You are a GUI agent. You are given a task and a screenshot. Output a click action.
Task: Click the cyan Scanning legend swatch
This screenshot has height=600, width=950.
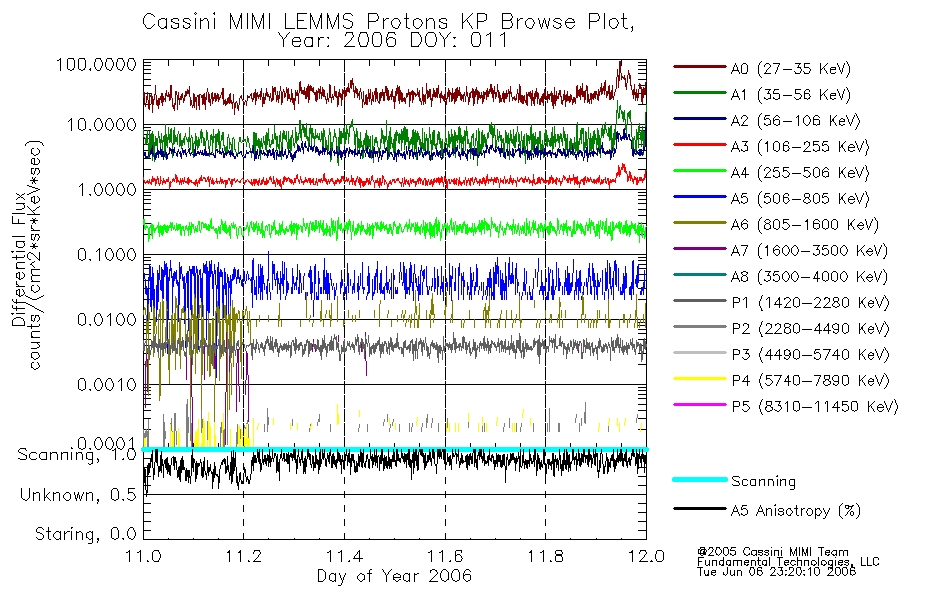(700, 479)
